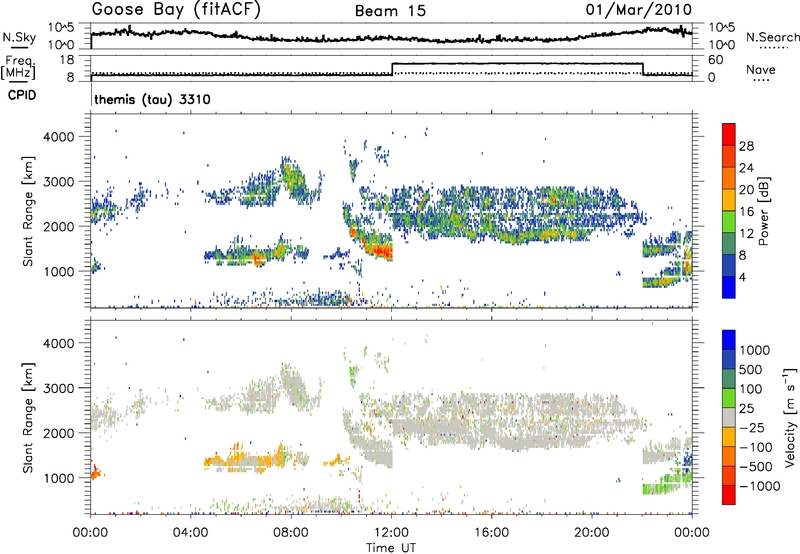This screenshot has height=554, width=800.
Task: Click red bottom segment of Velocity colorbar
Action: coord(729,495)
